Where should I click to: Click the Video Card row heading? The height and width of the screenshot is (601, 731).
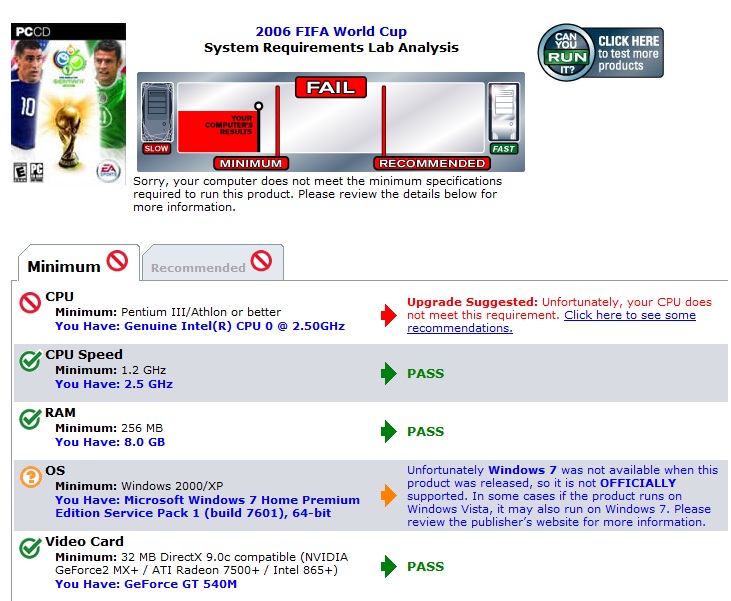tap(84, 541)
